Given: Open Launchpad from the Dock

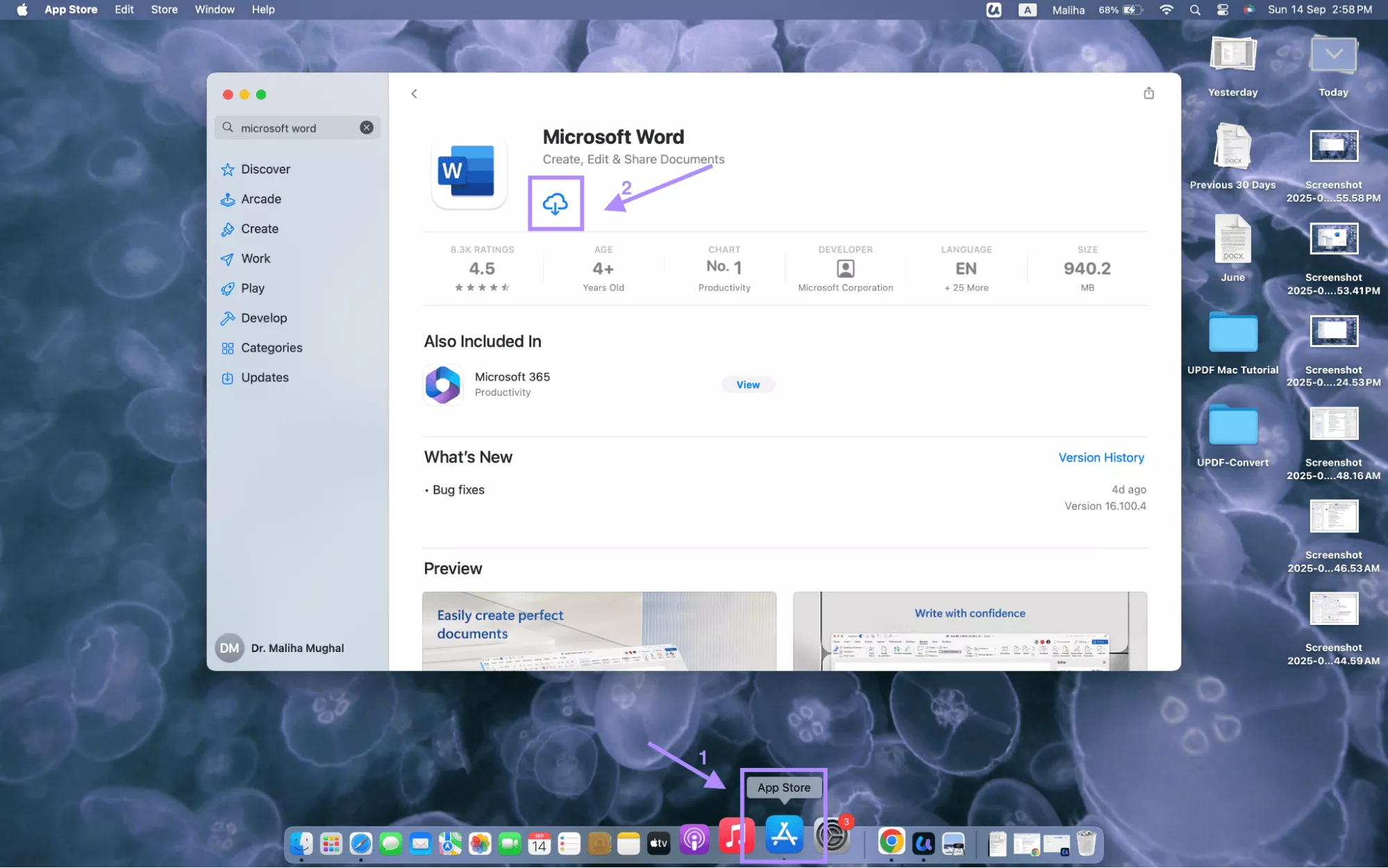Looking at the screenshot, I should point(331,844).
